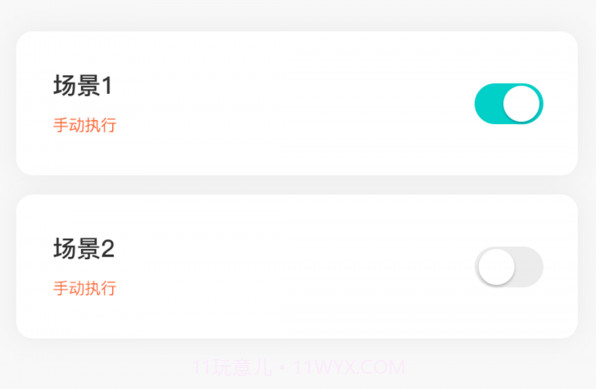Select the orange 手动执行 label under 场景2
This screenshot has width=596, height=389.
pyautogui.click(x=84, y=288)
